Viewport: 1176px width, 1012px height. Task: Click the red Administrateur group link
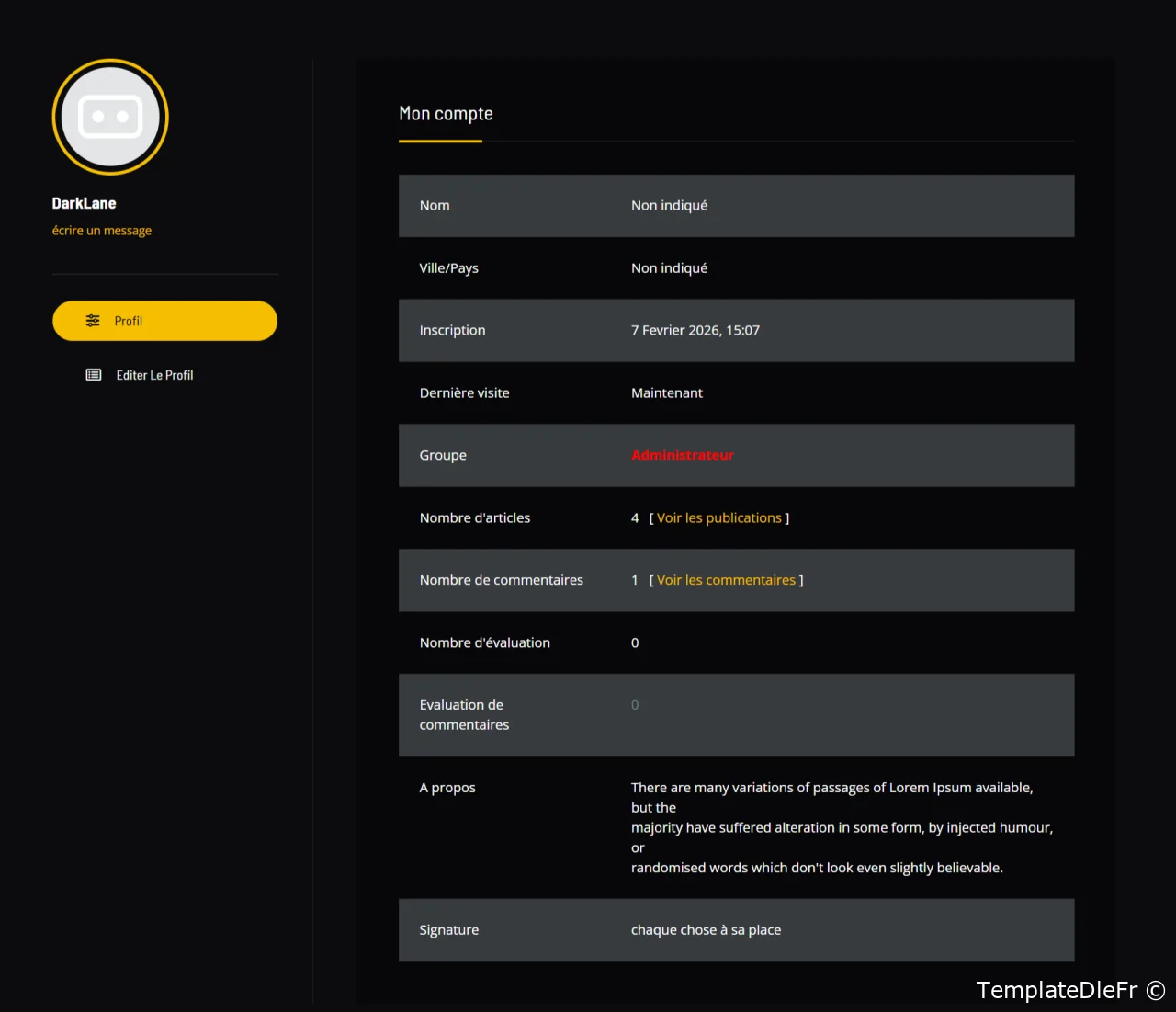point(682,455)
